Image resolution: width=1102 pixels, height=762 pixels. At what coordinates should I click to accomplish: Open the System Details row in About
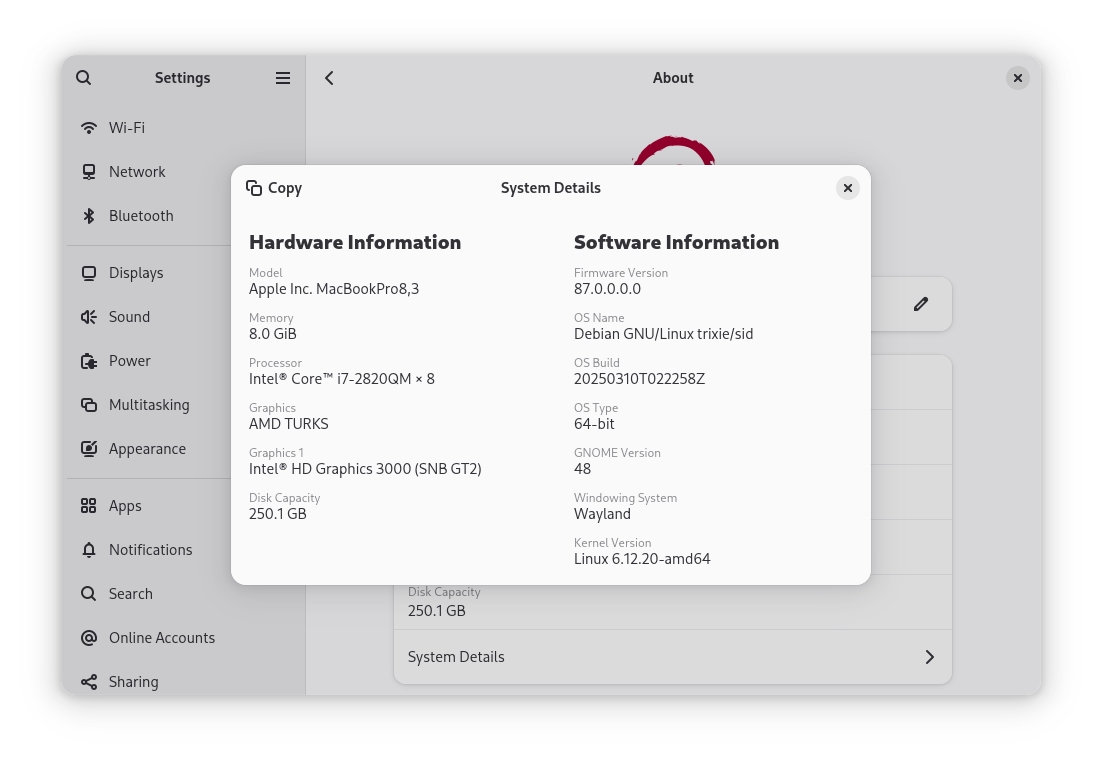(x=673, y=657)
